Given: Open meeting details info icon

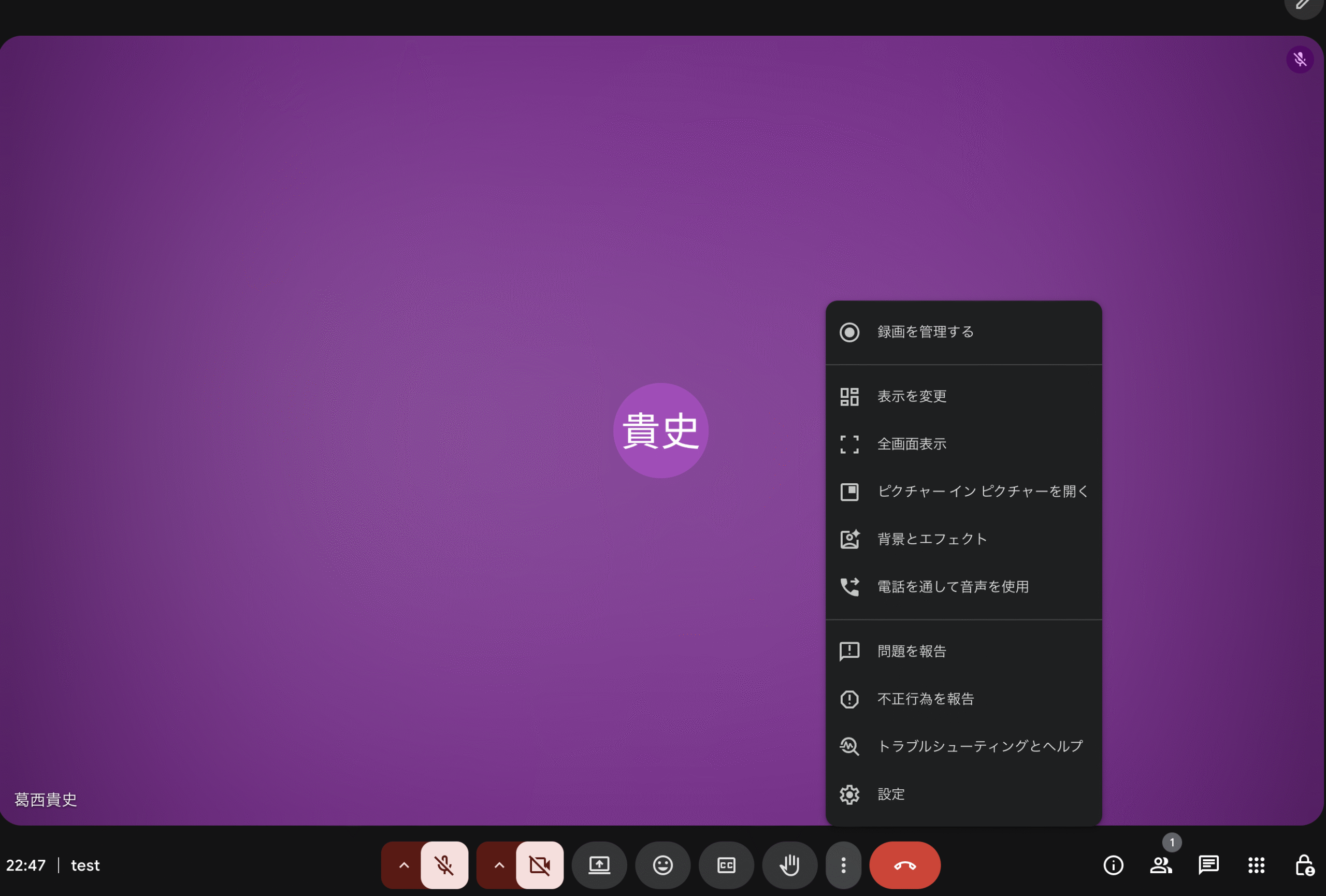Looking at the screenshot, I should click(1113, 865).
